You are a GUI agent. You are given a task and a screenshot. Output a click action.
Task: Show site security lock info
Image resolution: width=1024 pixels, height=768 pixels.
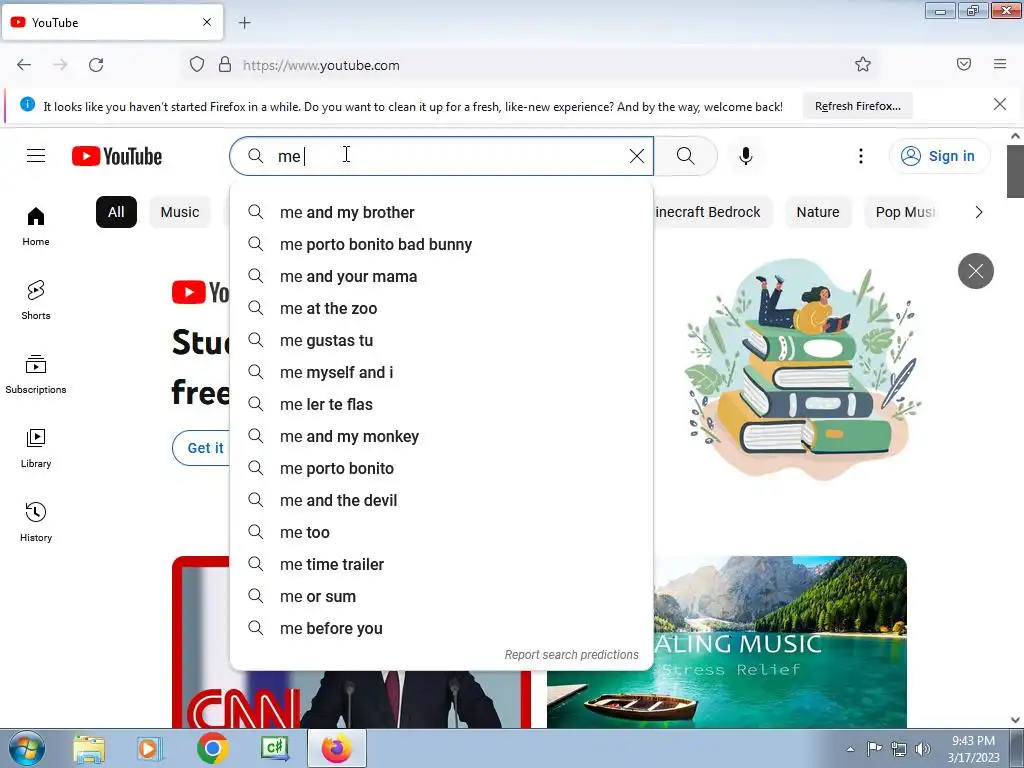click(x=225, y=65)
